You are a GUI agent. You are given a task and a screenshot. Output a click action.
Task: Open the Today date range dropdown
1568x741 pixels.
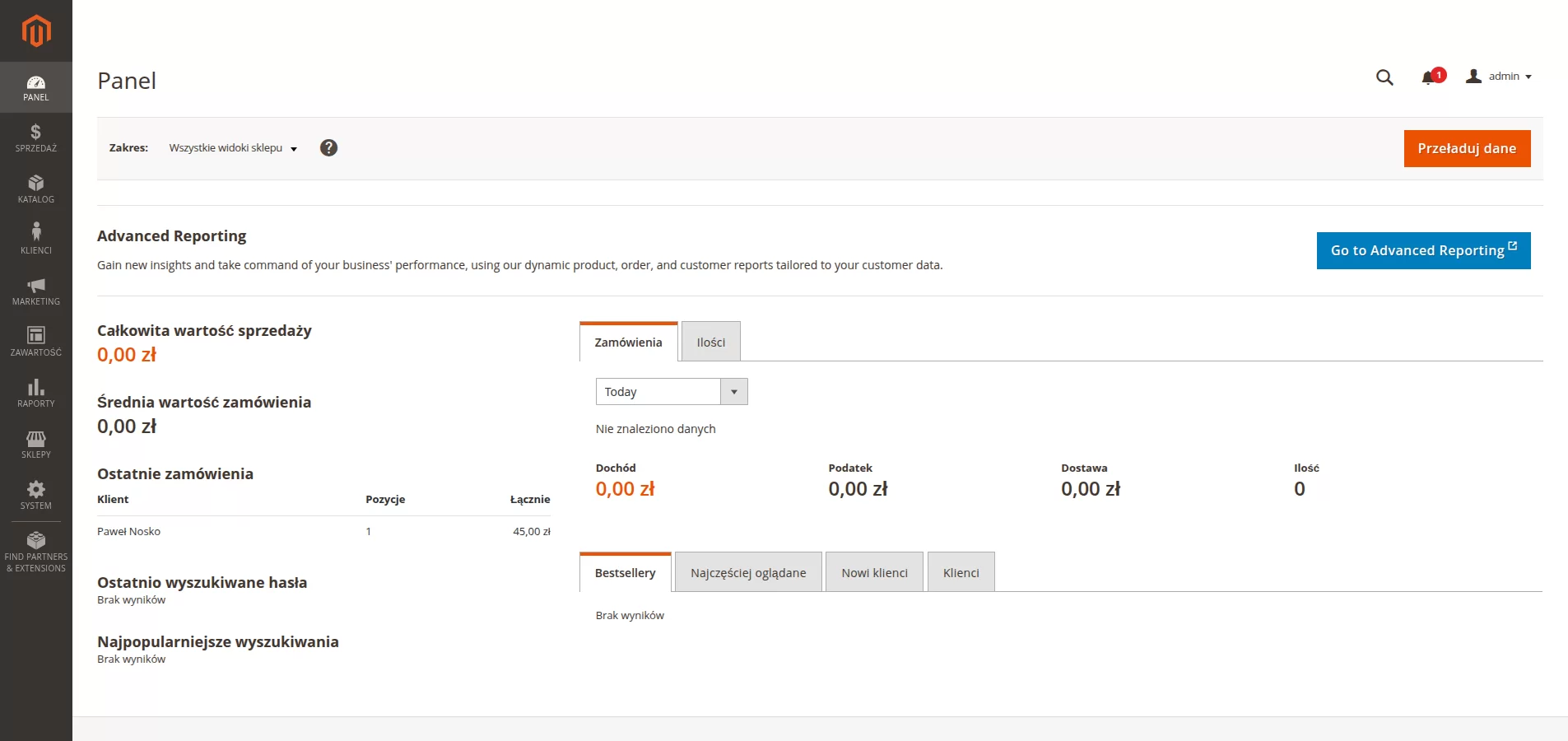tap(671, 391)
